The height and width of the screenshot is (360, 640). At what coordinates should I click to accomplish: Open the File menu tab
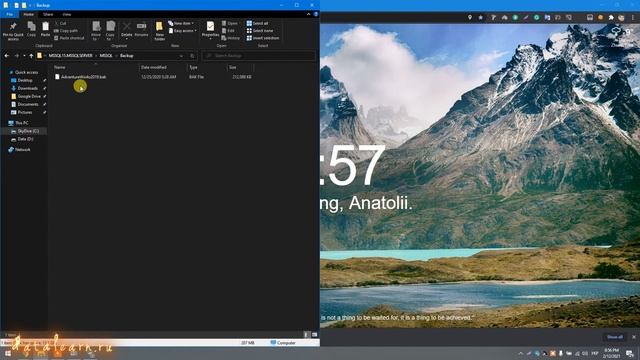[x=9, y=14]
